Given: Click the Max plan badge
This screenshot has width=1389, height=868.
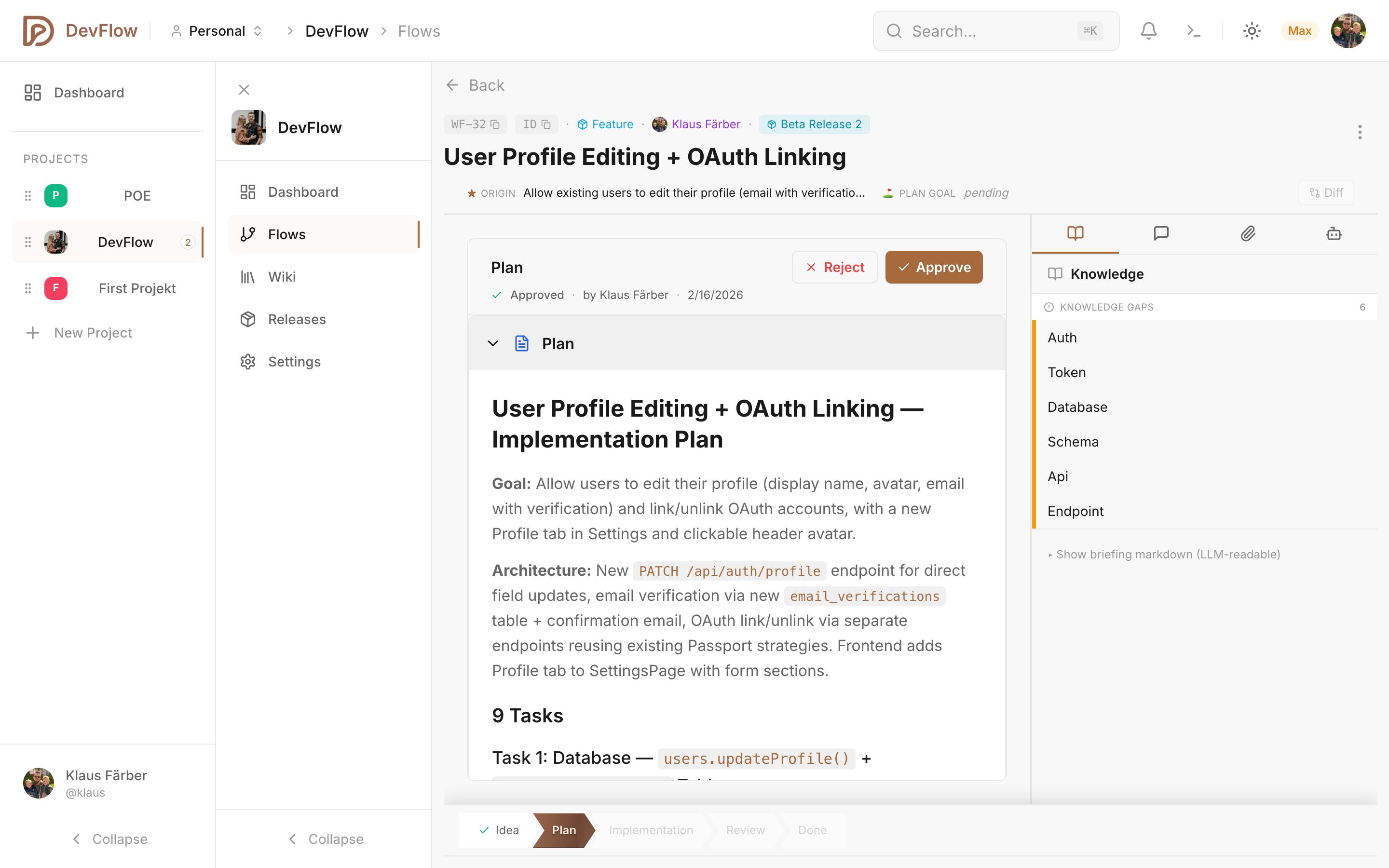Looking at the screenshot, I should click(x=1299, y=31).
